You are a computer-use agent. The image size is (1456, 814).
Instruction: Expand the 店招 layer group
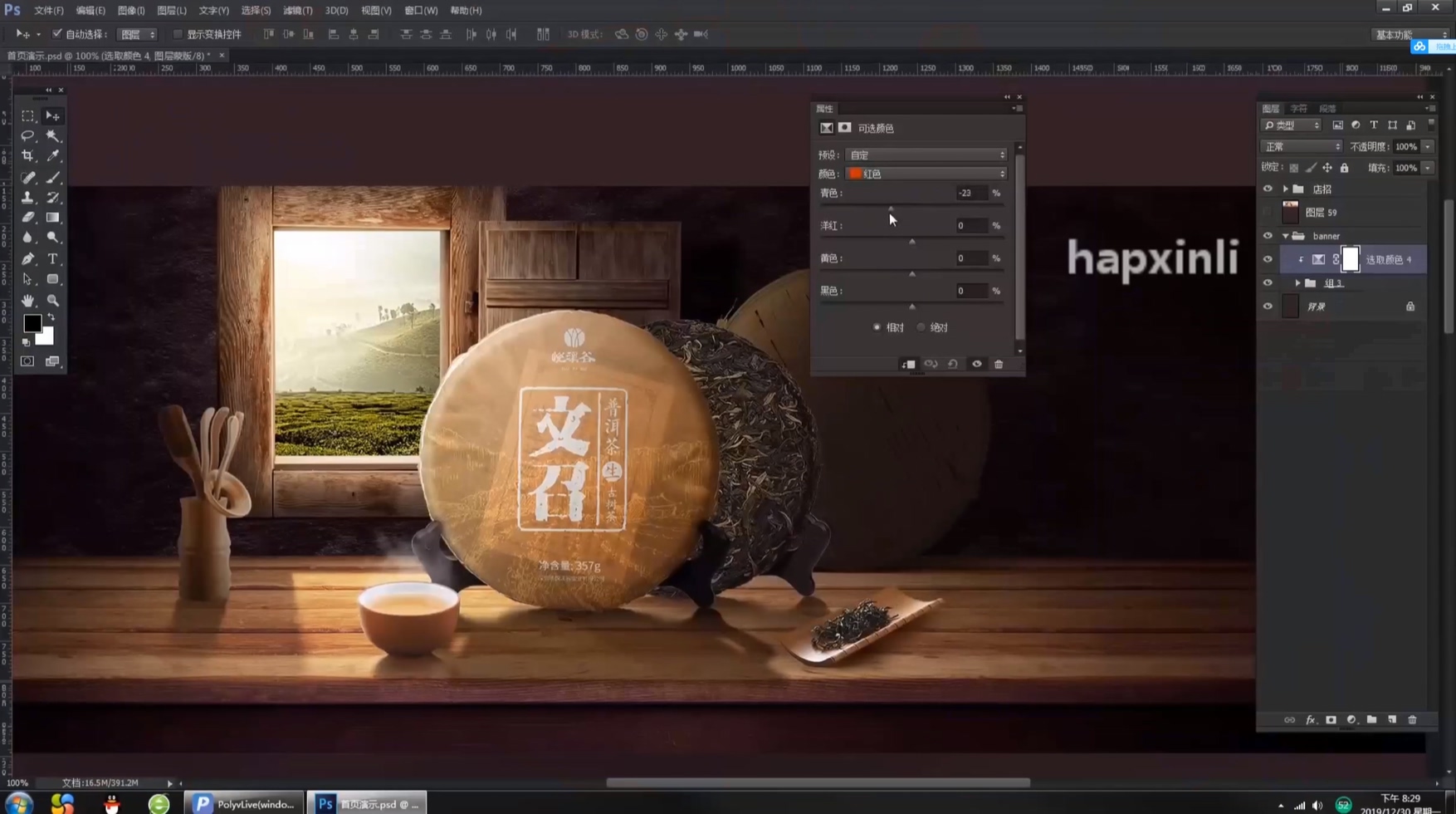1285,189
